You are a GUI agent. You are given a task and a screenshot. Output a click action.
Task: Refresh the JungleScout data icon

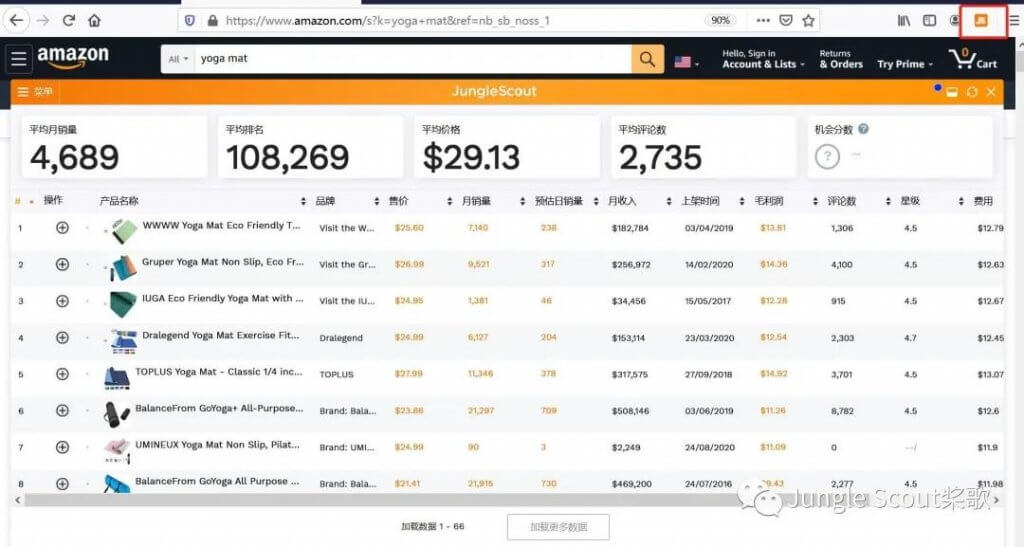[x=972, y=92]
